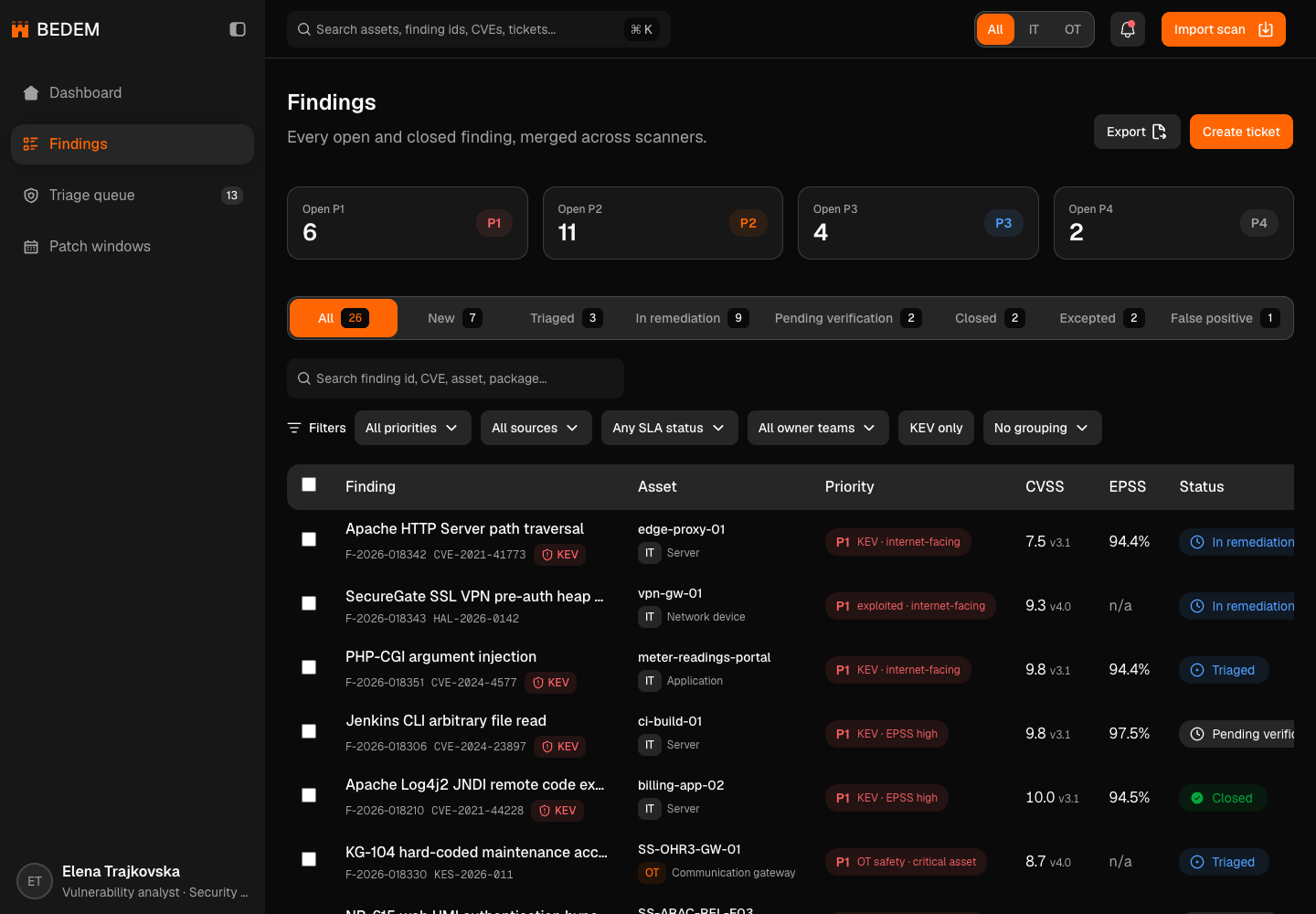The height and width of the screenshot is (914, 1316).
Task: Check the KG-104 hard-coded maintenance row
Action: coord(309,859)
